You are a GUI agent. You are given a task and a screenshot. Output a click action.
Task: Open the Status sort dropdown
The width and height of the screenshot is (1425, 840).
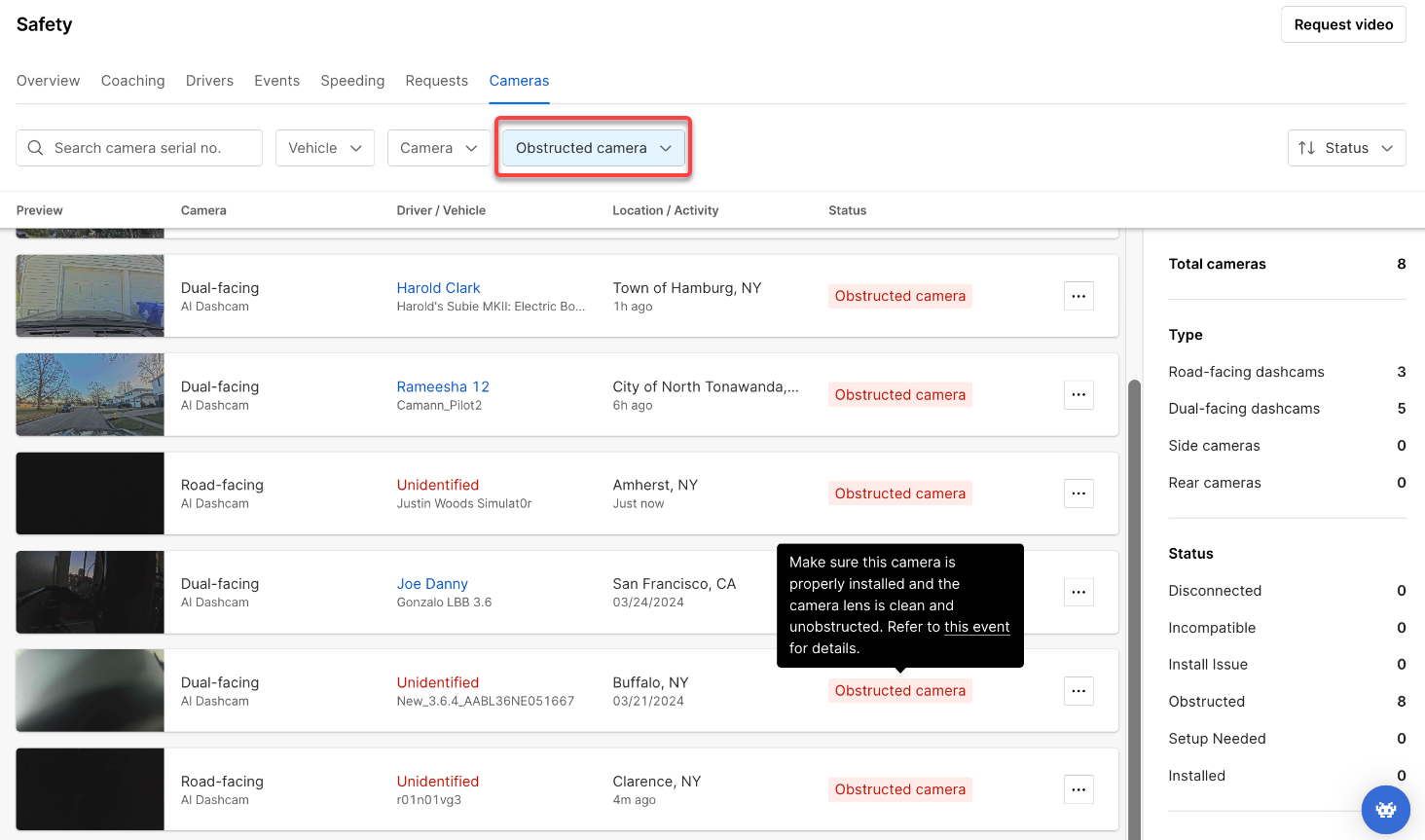pos(1346,148)
